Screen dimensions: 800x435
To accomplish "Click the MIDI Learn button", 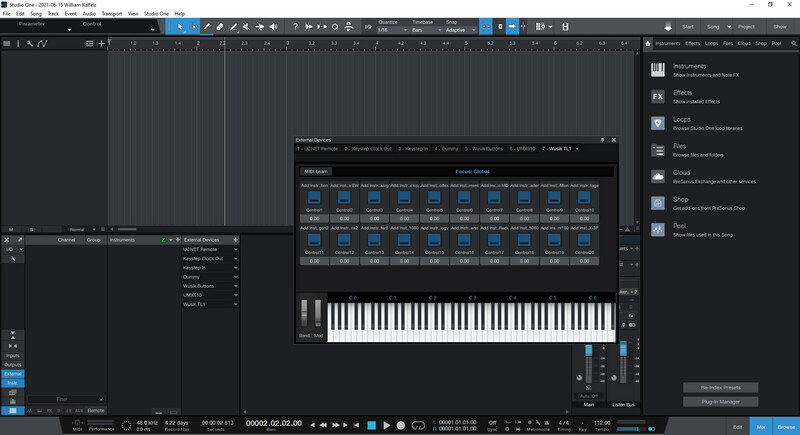I will click(x=316, y=172).
